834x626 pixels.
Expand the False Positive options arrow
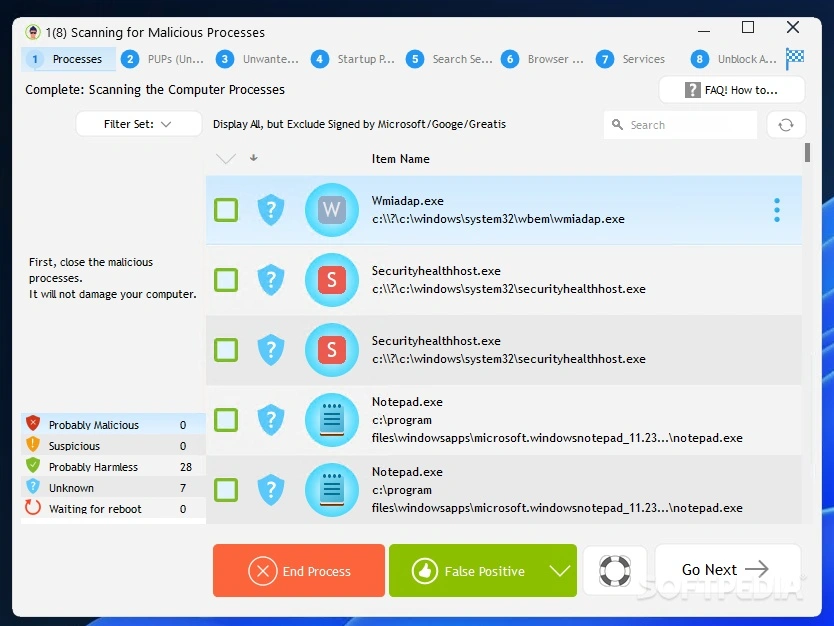pyautogui.click(x=560, y=571)
